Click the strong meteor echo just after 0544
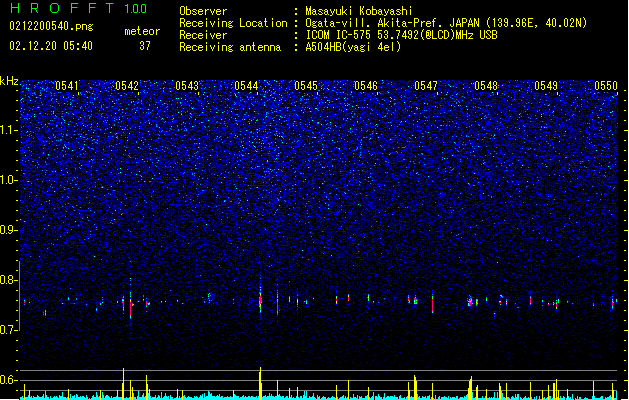 coord(260,299)
